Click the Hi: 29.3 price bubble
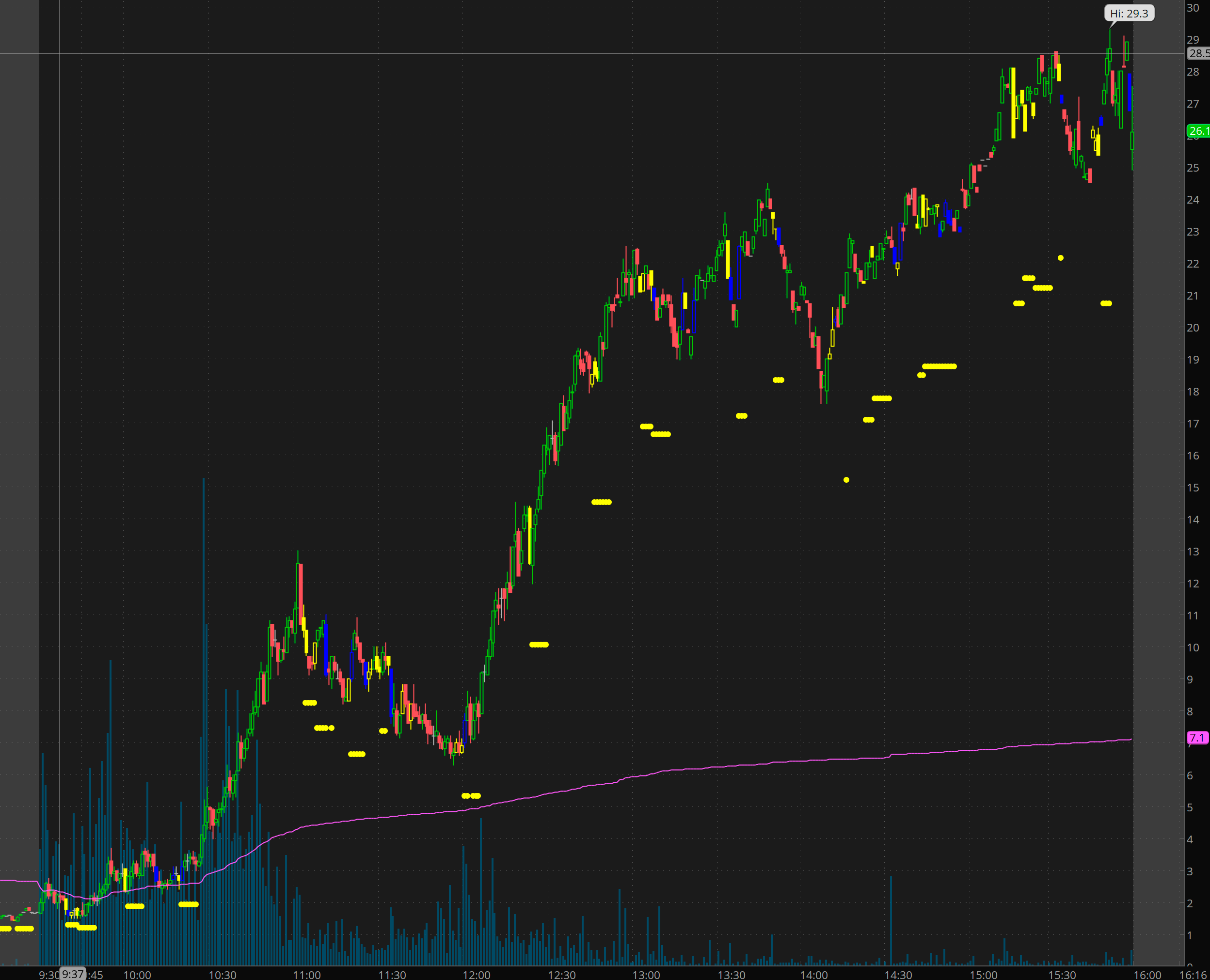Image resolution: width=1210 pixels, height=980 pixels. pos(1129,13)
